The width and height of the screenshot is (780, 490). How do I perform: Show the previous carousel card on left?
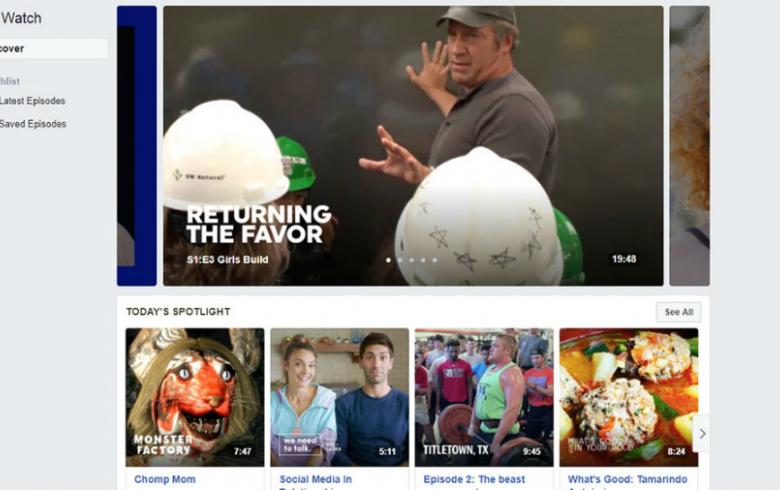click(137, 146)
